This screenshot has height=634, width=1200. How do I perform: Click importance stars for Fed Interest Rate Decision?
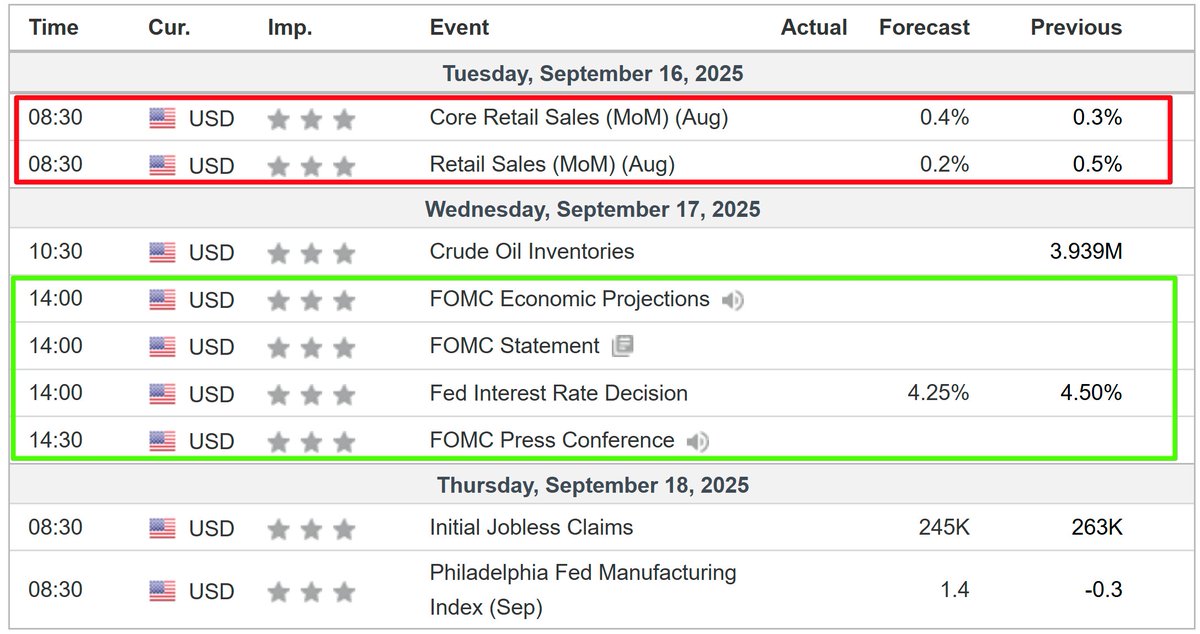(x=311, y=394)
